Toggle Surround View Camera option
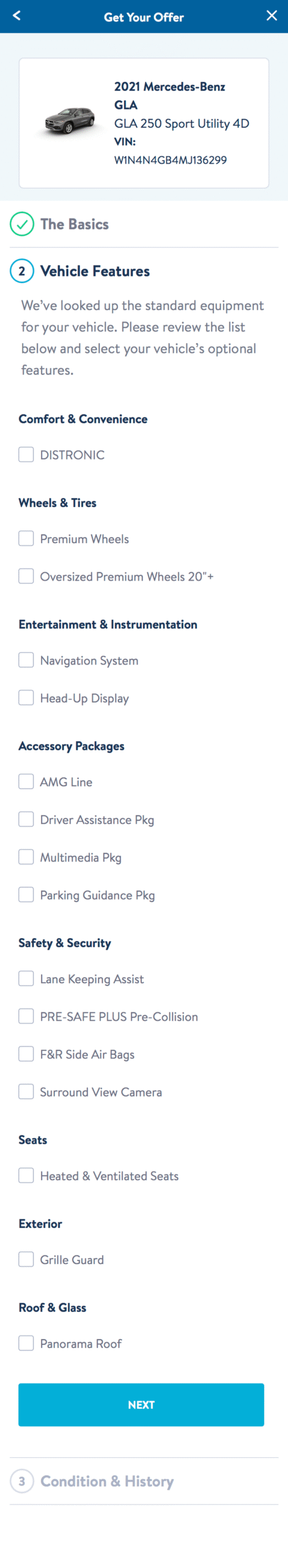Viewport: 288px width, 1568px height. [26, 1092]
